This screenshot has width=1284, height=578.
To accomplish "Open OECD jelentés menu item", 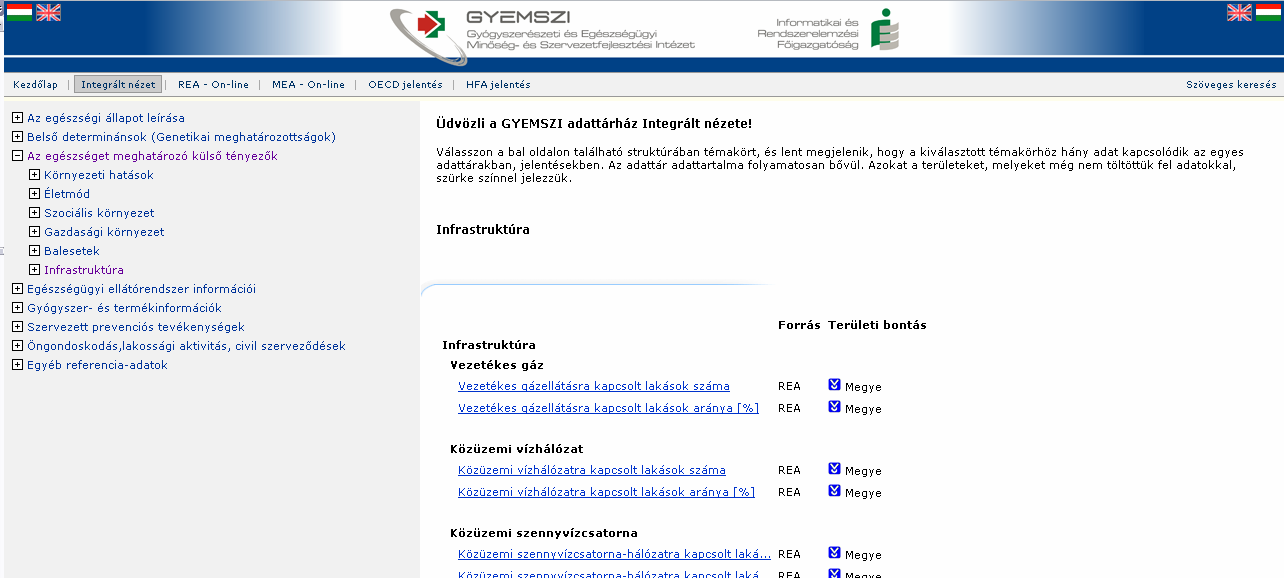I will click(x=405, y=85).
